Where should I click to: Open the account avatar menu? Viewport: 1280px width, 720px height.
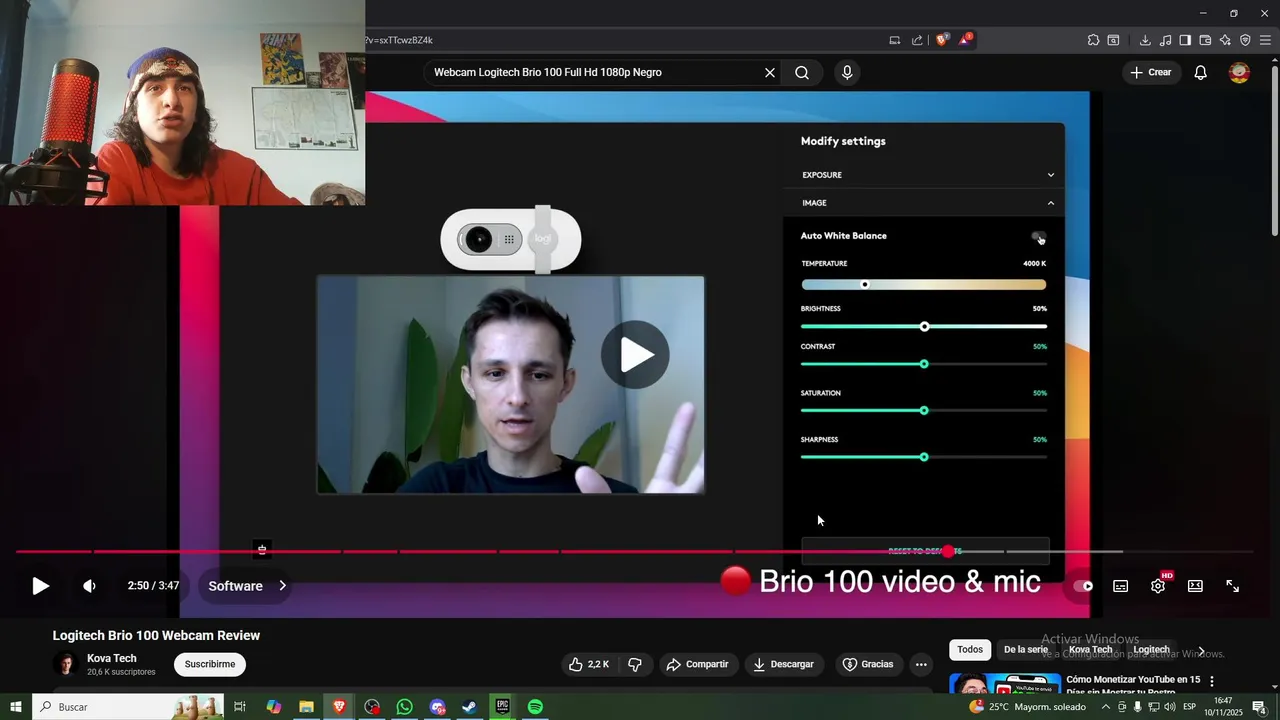click(1239, 72)
